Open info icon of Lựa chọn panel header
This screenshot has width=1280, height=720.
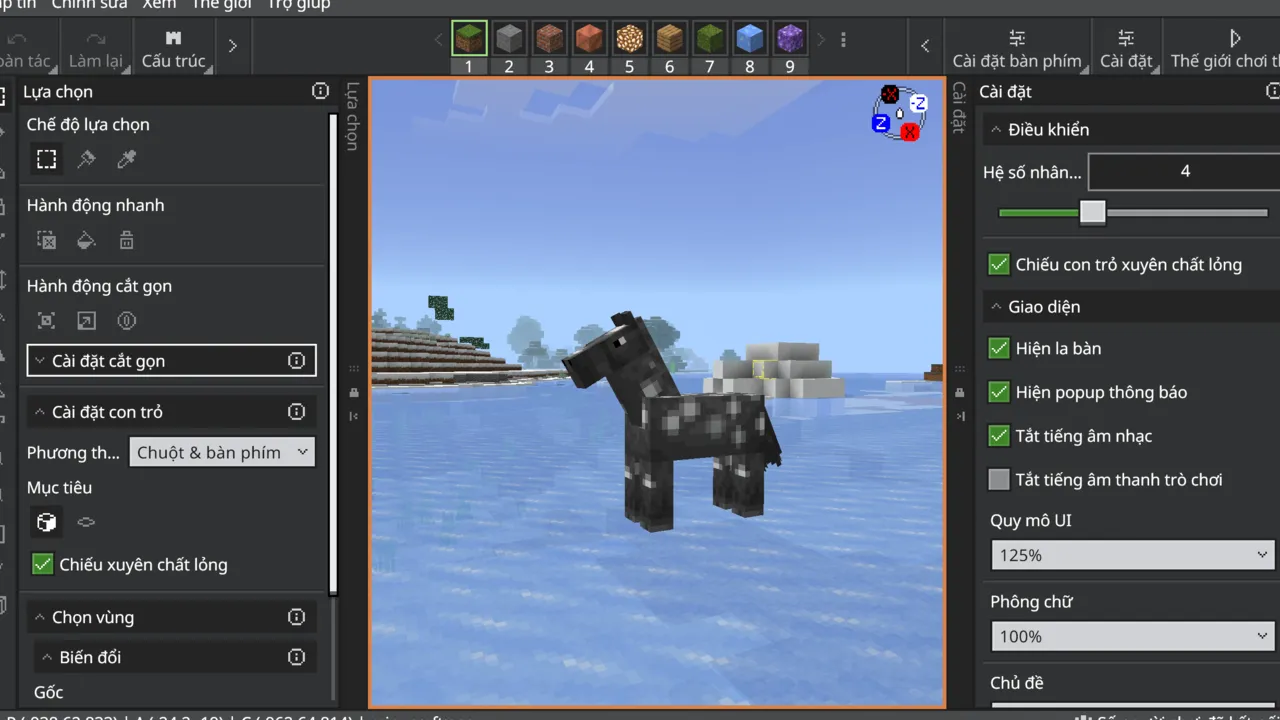tap(320, 91)
